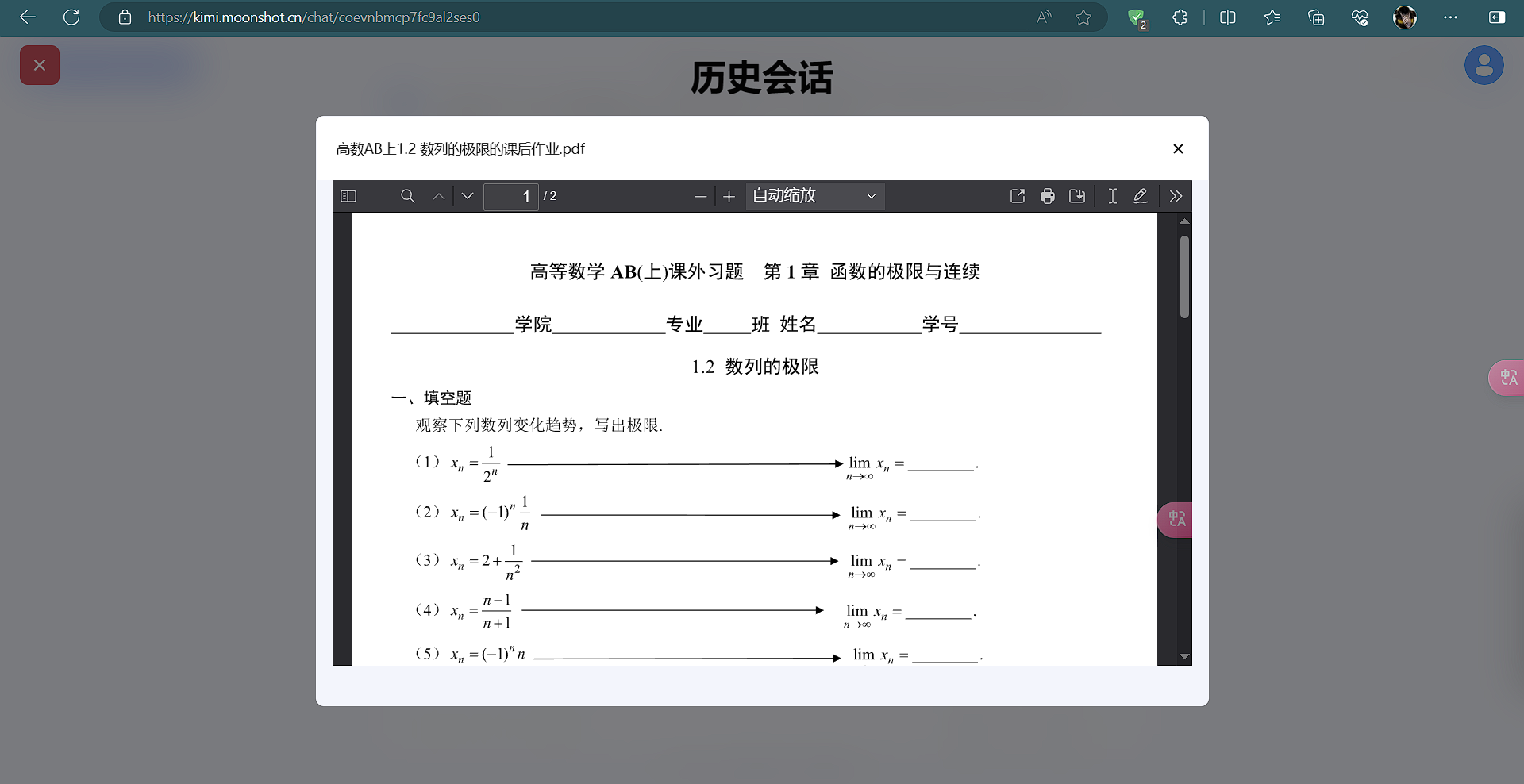Download the PDF file
The height and width of the screenshot is (784, 1524).
point(1077,196)
